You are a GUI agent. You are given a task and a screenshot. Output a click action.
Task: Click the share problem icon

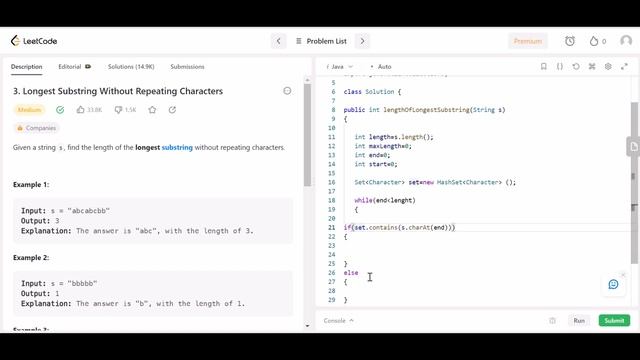coord(172,109)
